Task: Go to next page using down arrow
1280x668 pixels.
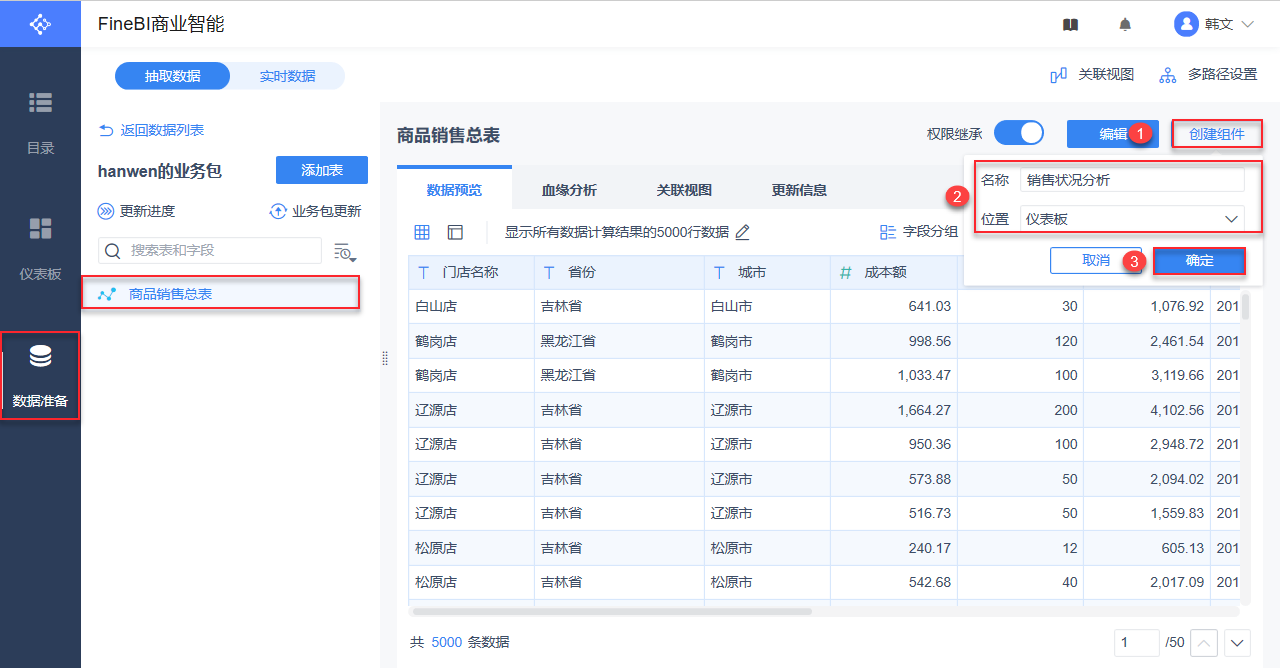Action: [x=1238, y=643]
